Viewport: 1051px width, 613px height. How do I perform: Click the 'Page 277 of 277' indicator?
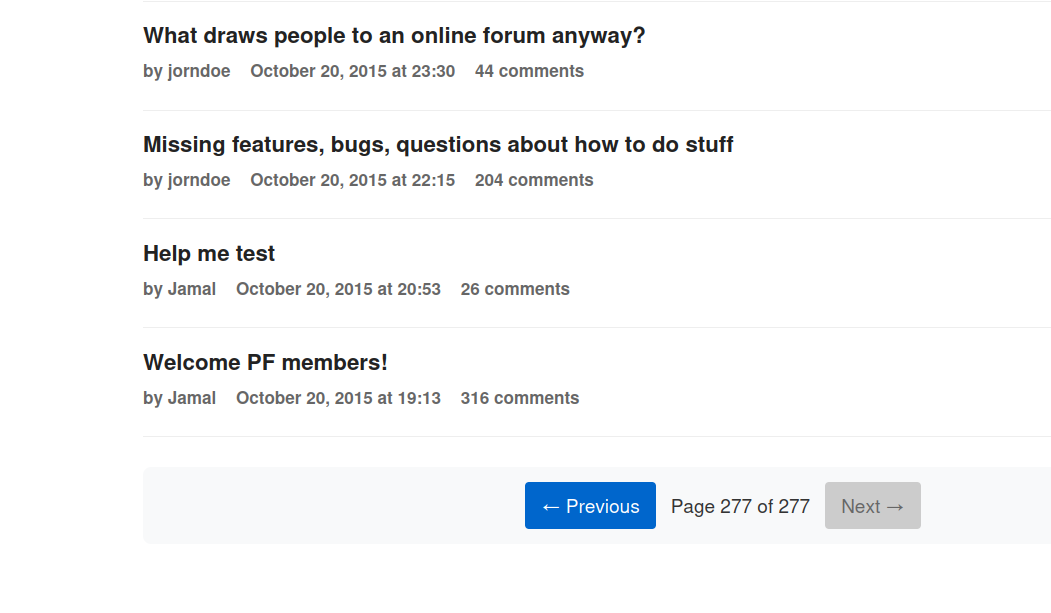[740, 506]
